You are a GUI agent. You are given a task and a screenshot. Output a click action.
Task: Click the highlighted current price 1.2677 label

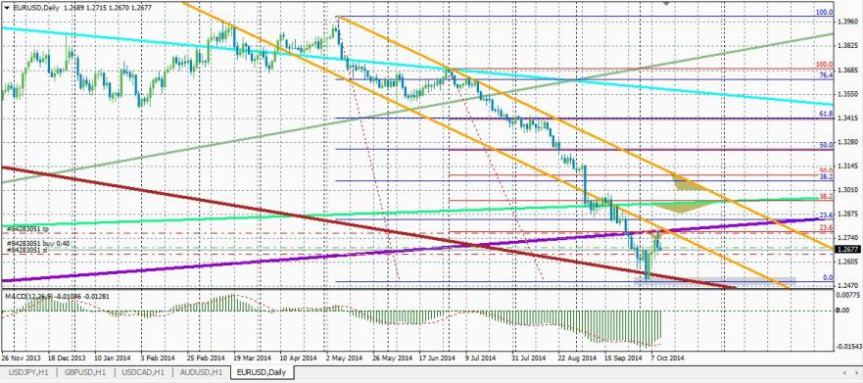848,249
